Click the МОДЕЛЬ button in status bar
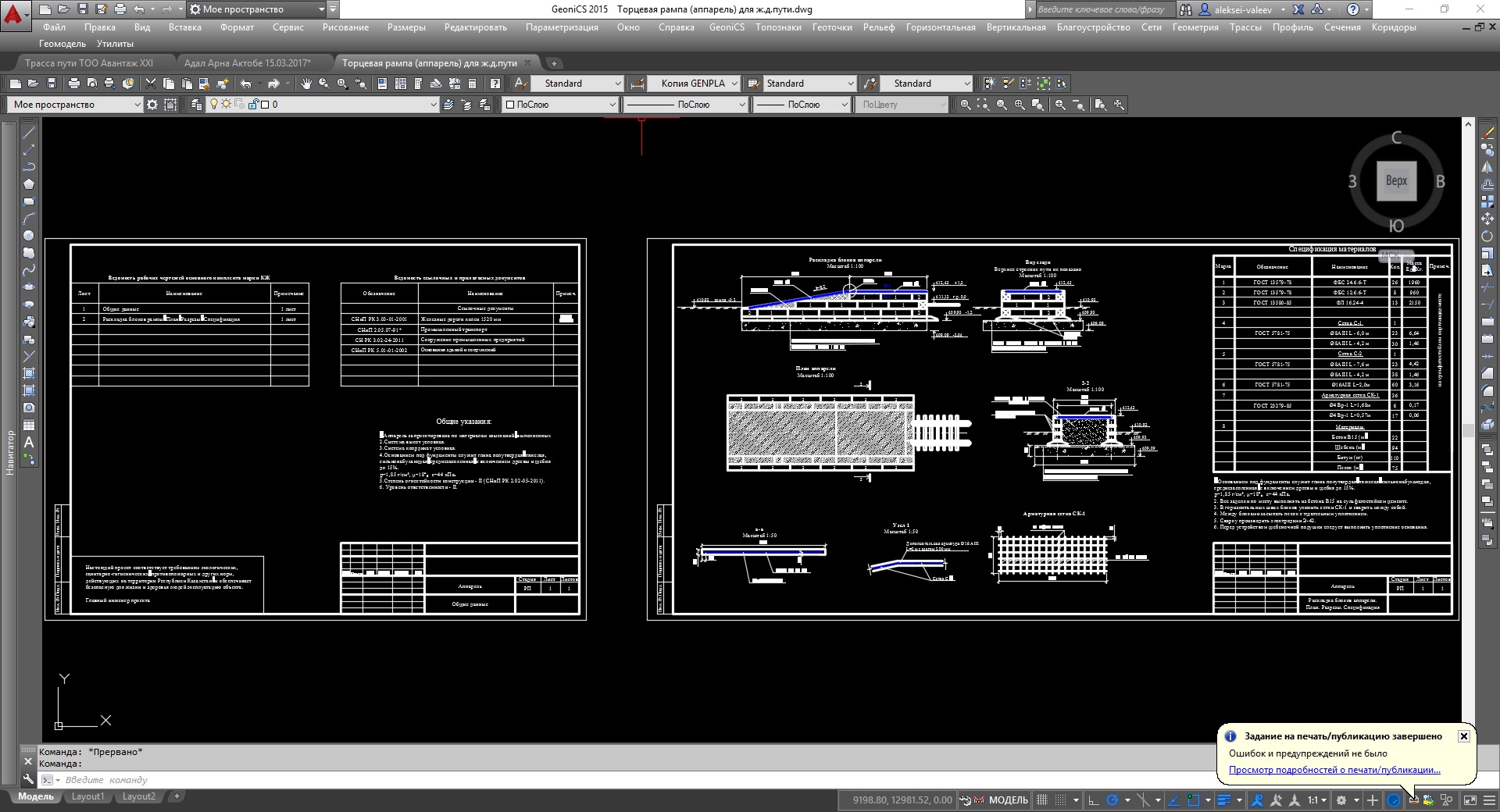The height and width of the screenshot is (812, 1500). tap(1009, 800)
